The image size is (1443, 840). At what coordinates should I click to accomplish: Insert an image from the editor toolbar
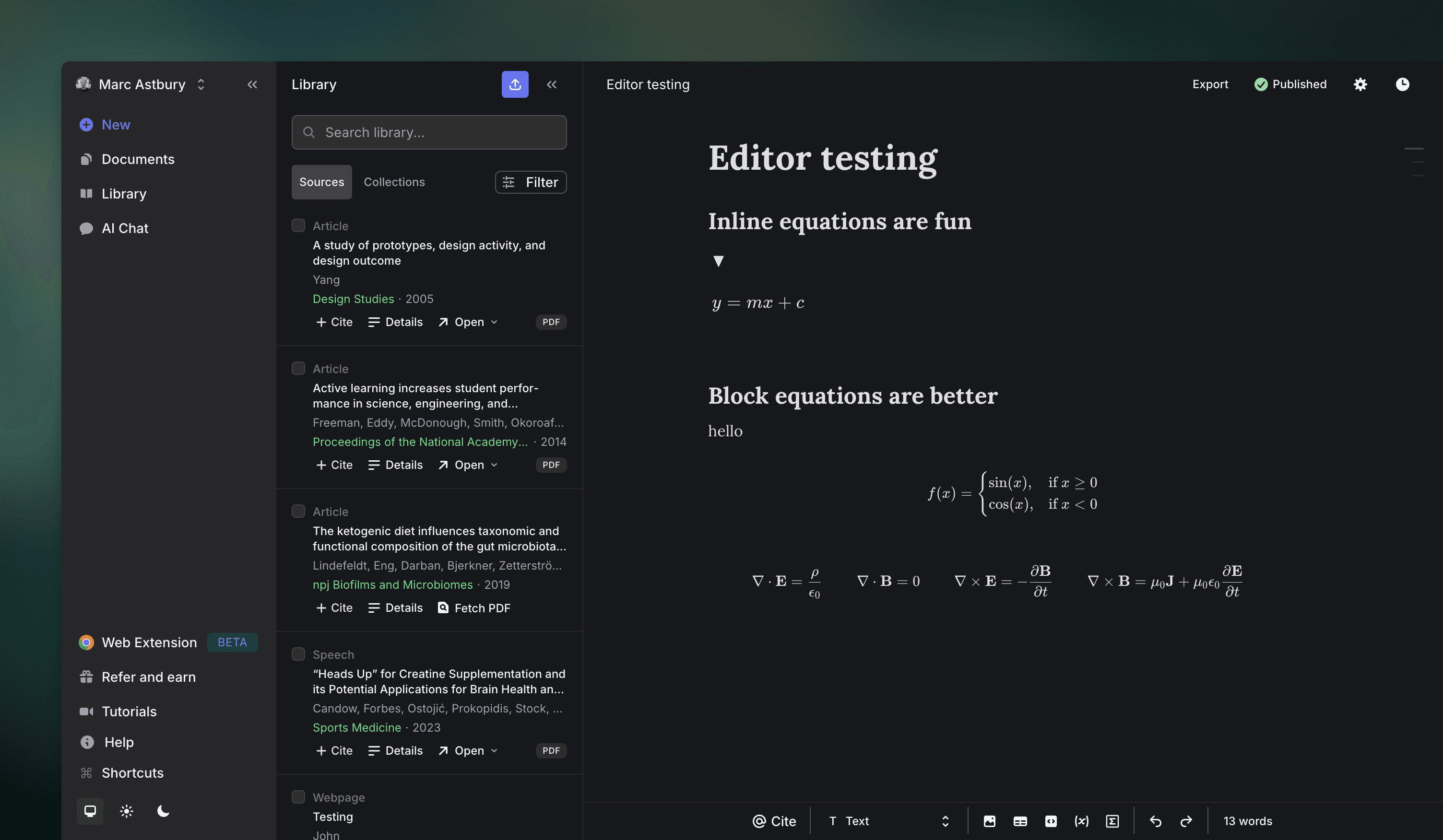[x=989, y=821]
